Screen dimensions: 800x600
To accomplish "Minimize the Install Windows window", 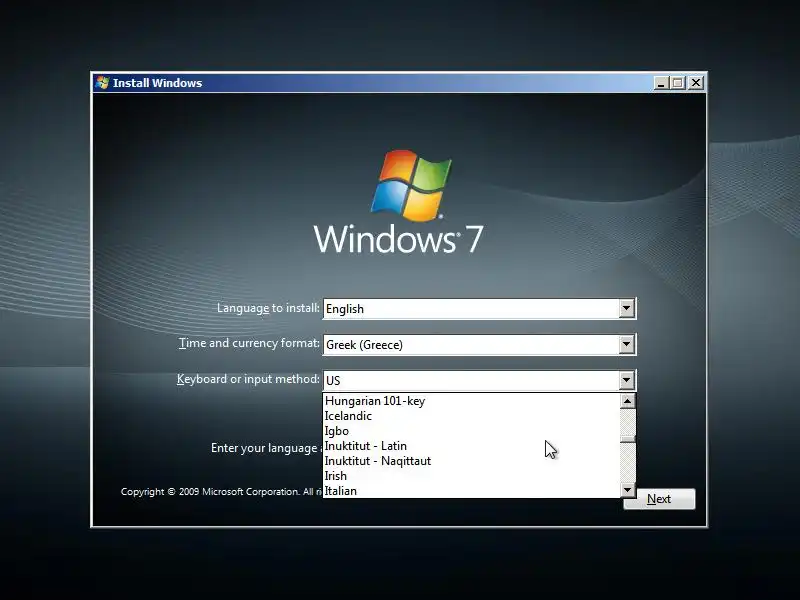I will pos(661,83).
